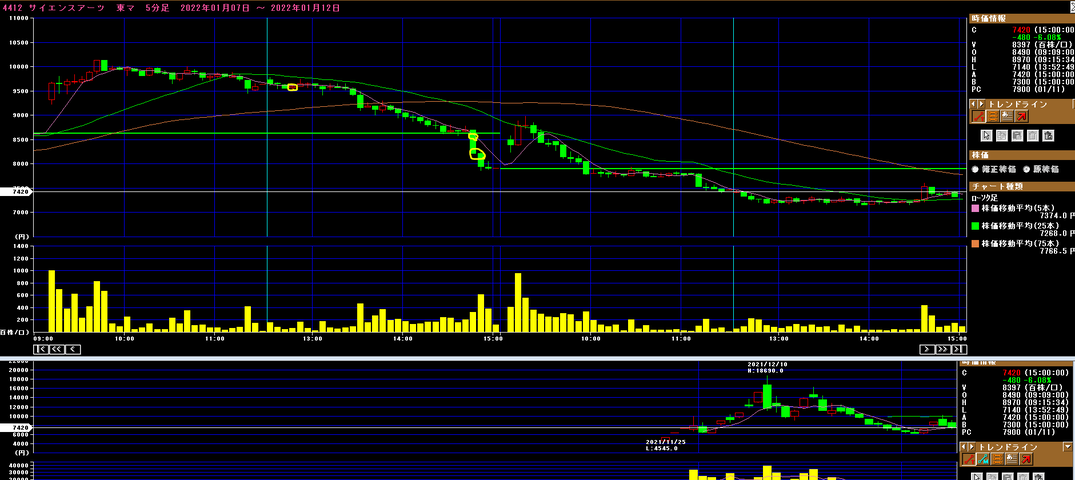Select red arrow tool in top chart sidebar
Image resolution: width=1075 pixels, height=480 pixels.
point(1022,116)
